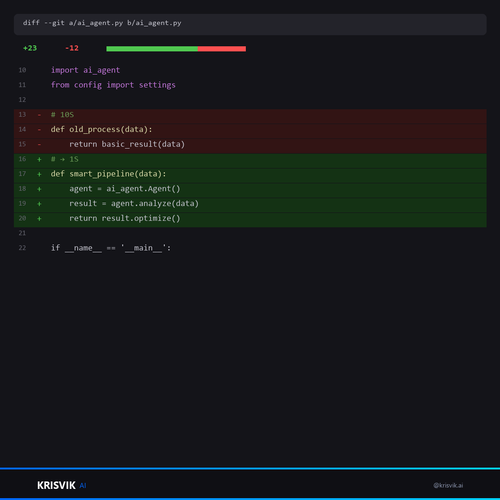This screenshot has width=500, height=500.
Task: Click the plus marker on line 18
Action: tap(39, 189)
